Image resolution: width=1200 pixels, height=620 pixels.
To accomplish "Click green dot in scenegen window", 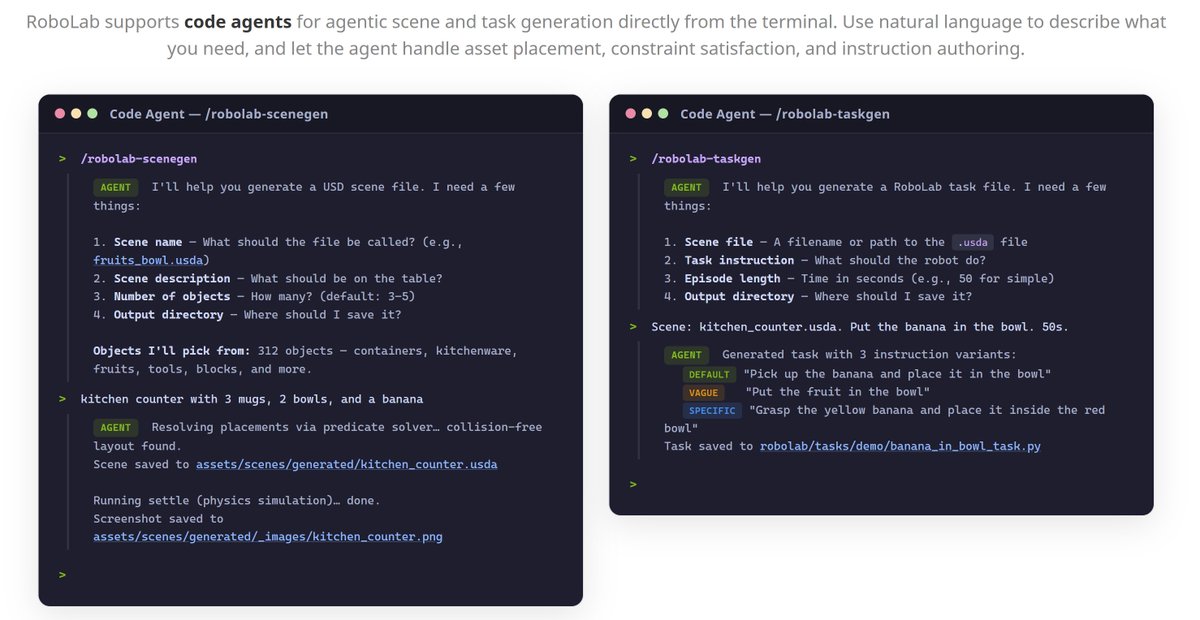I will [x=92, y=114].
